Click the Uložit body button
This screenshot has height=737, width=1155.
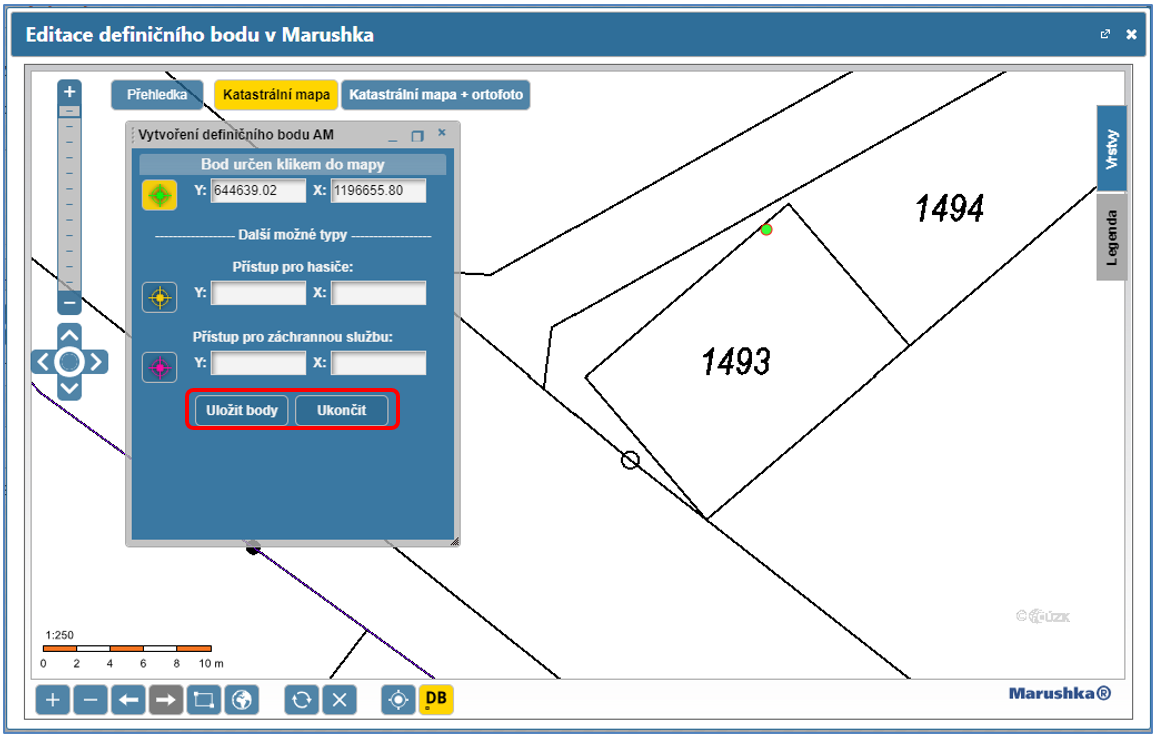pos(242,411)
